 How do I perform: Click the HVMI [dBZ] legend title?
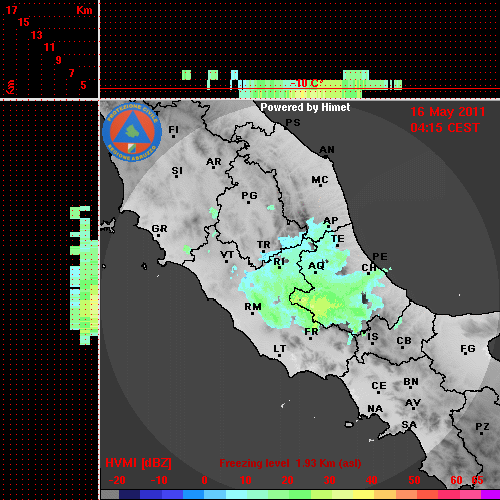click(138, 463)
